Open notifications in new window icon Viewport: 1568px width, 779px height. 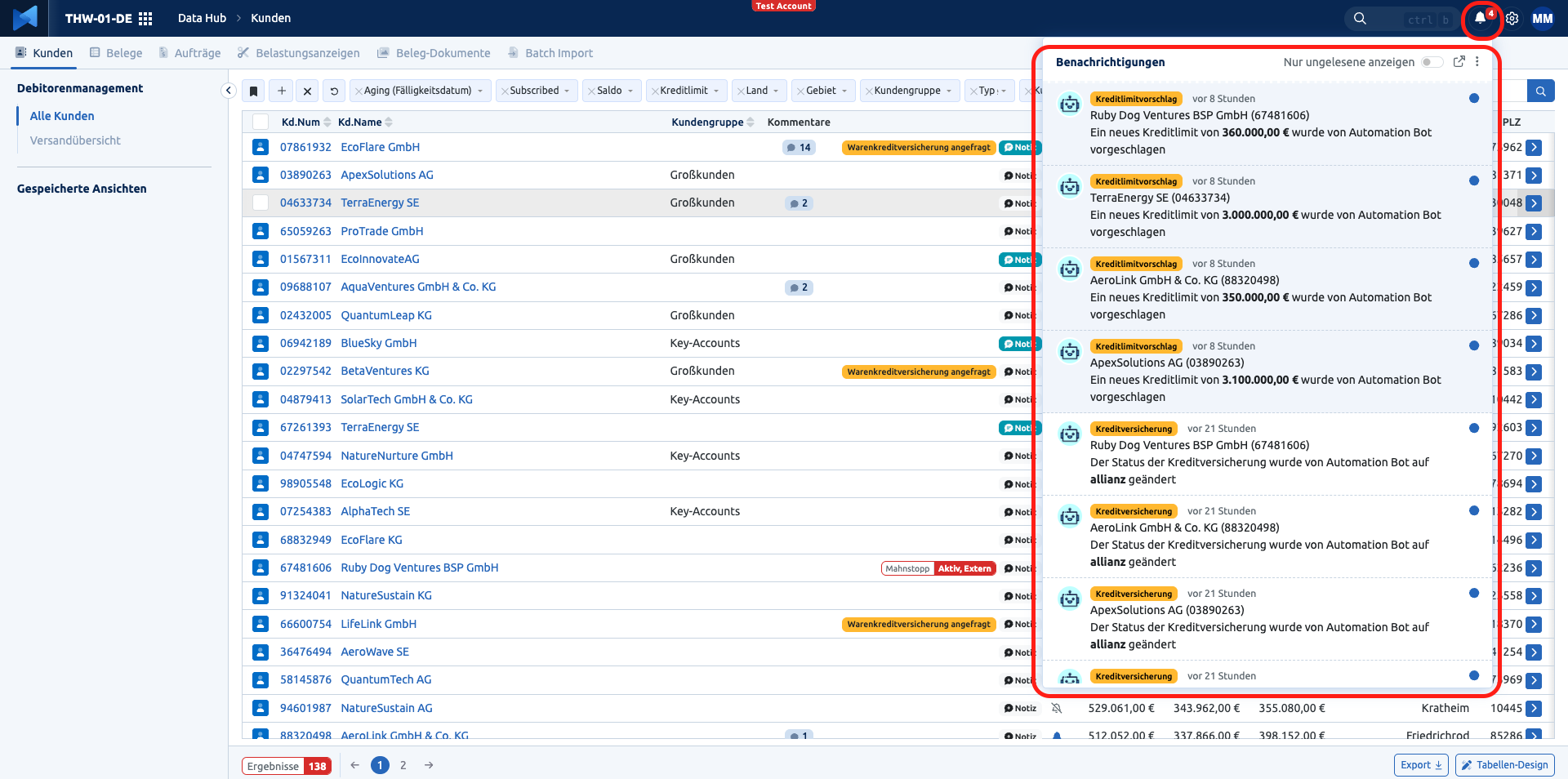(1459, 62)
